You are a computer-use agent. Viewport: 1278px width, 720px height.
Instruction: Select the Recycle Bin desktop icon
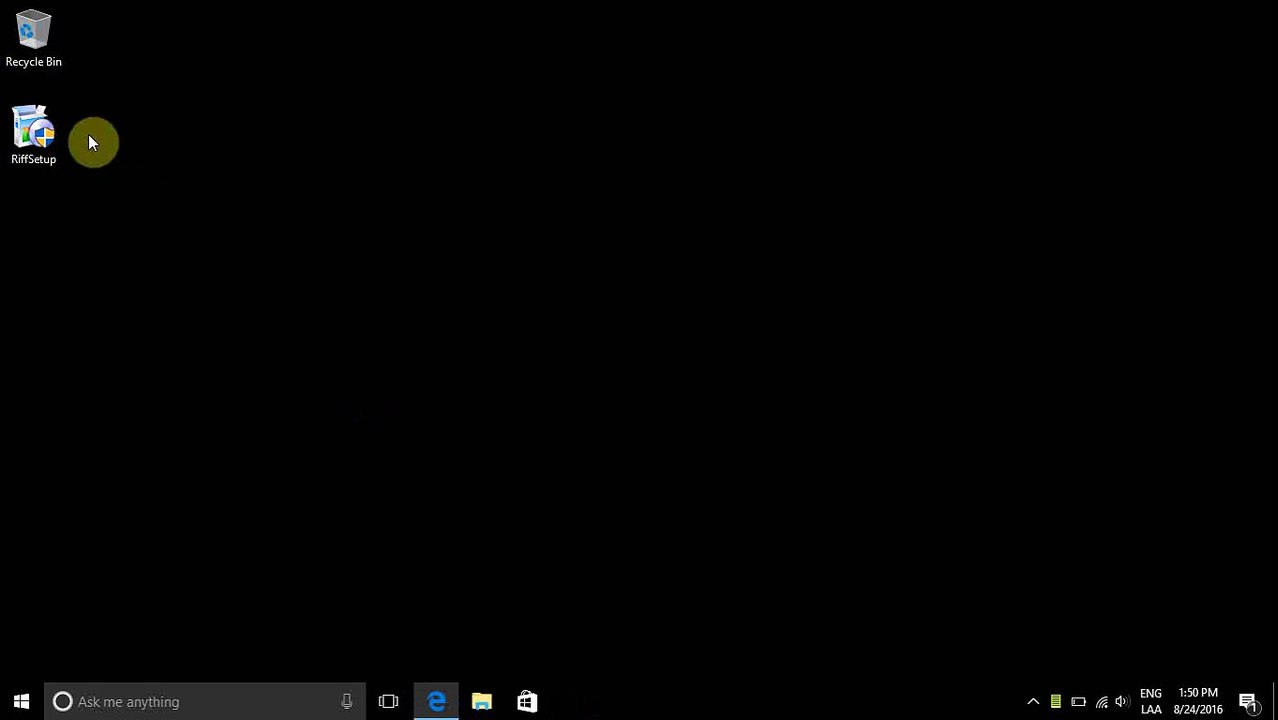(x=33, y=39)
